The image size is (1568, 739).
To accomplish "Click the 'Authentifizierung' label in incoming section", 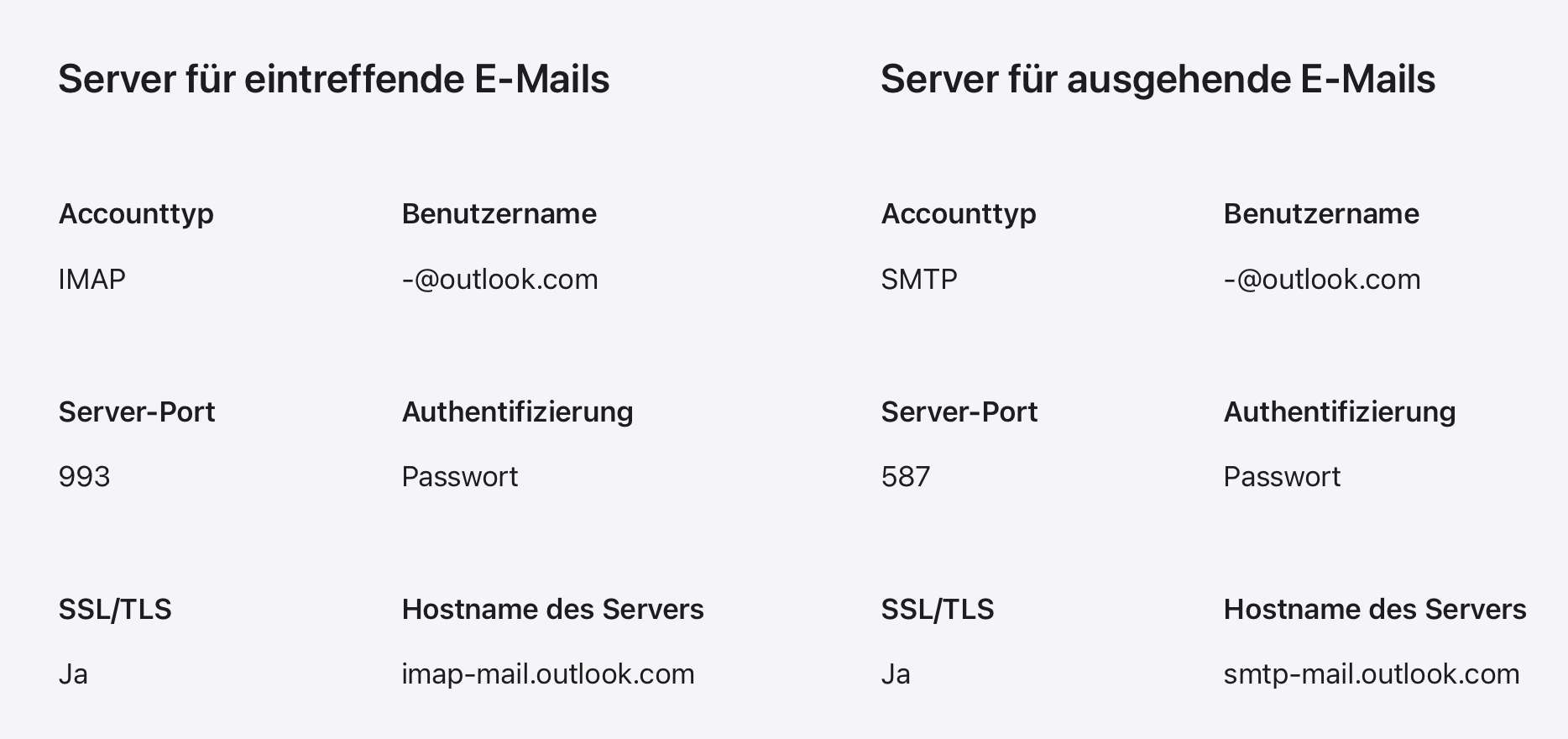I will pos(517,411).
